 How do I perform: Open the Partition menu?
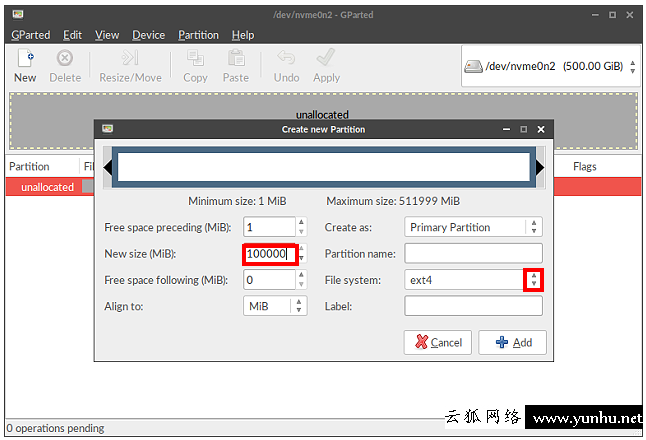click(199, 35)
